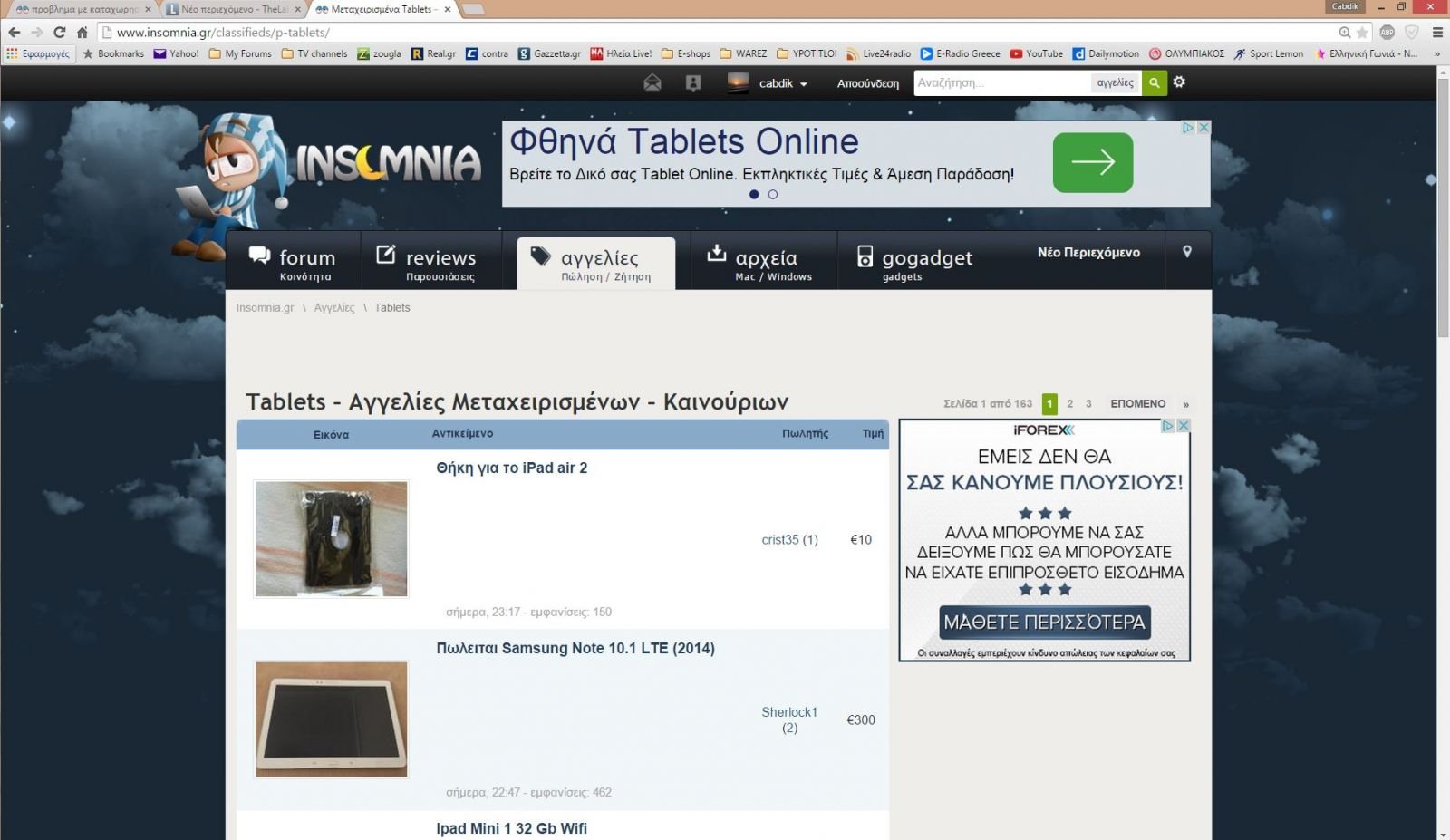Image resolution: width=1450 pixels, height=840 pixels.
Task: Switch to Νέο περιεχόμενο browser tab
Action: click(x=234, y=9)
